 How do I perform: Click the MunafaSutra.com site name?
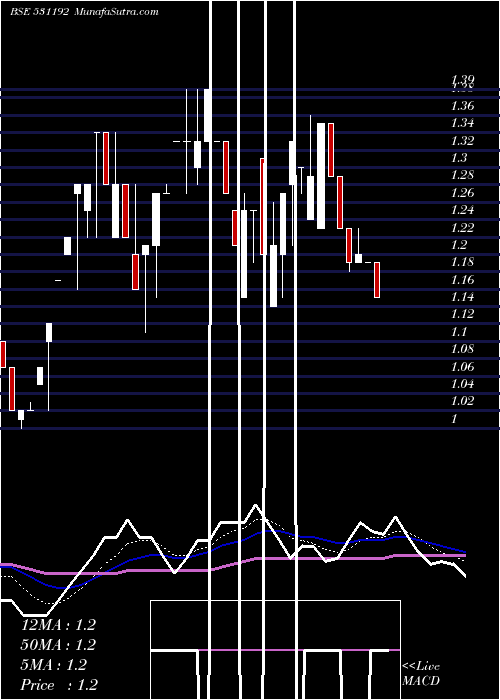coord(117,11)
